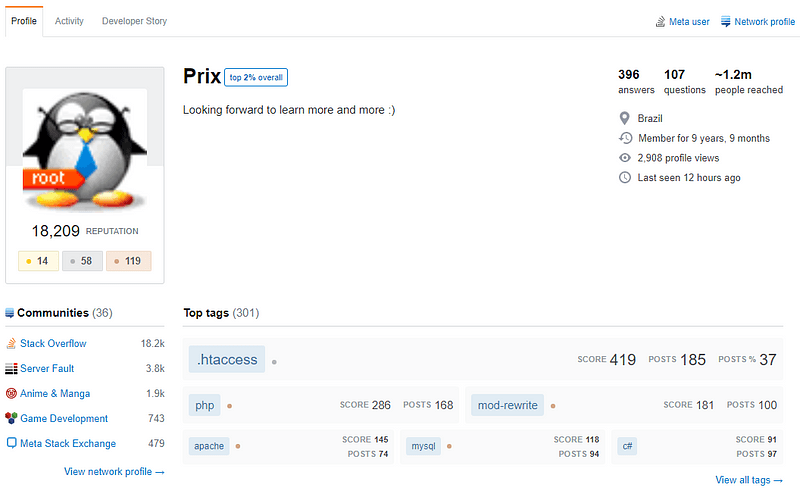Select the apache tag
This screenshot has height=494, width=800.
(x=209, y=446)
